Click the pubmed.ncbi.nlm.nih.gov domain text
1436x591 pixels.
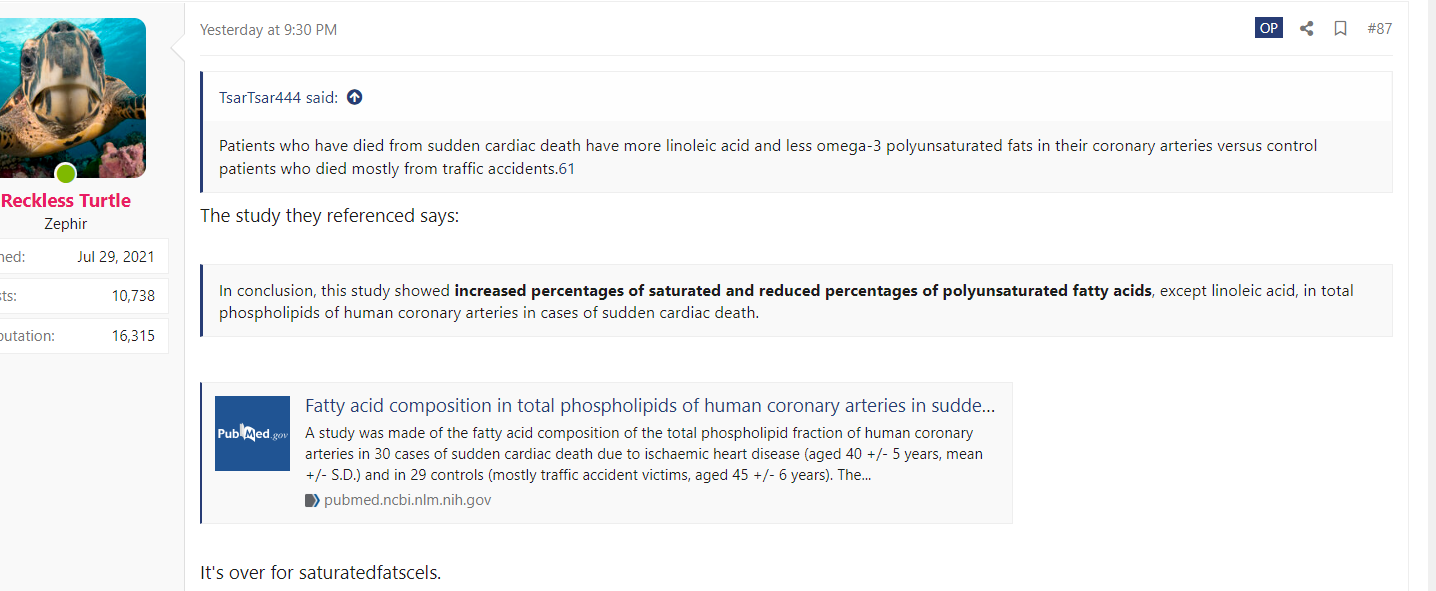(408, 500)
